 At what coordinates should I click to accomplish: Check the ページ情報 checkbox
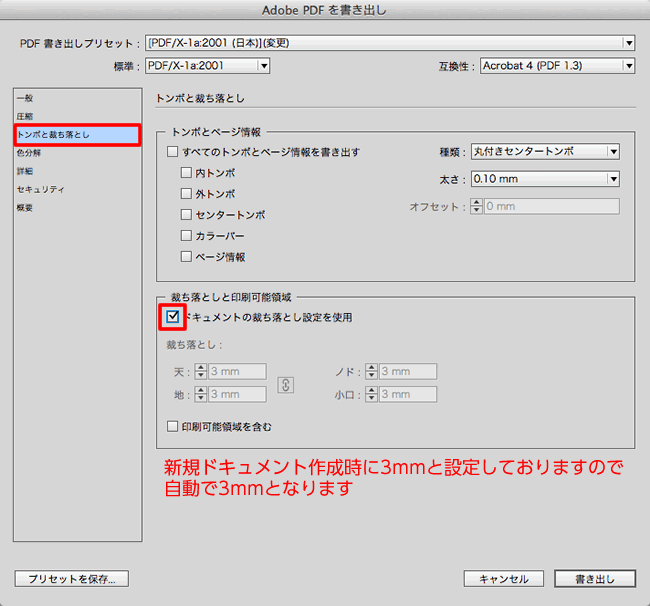(x=186, y=257)
